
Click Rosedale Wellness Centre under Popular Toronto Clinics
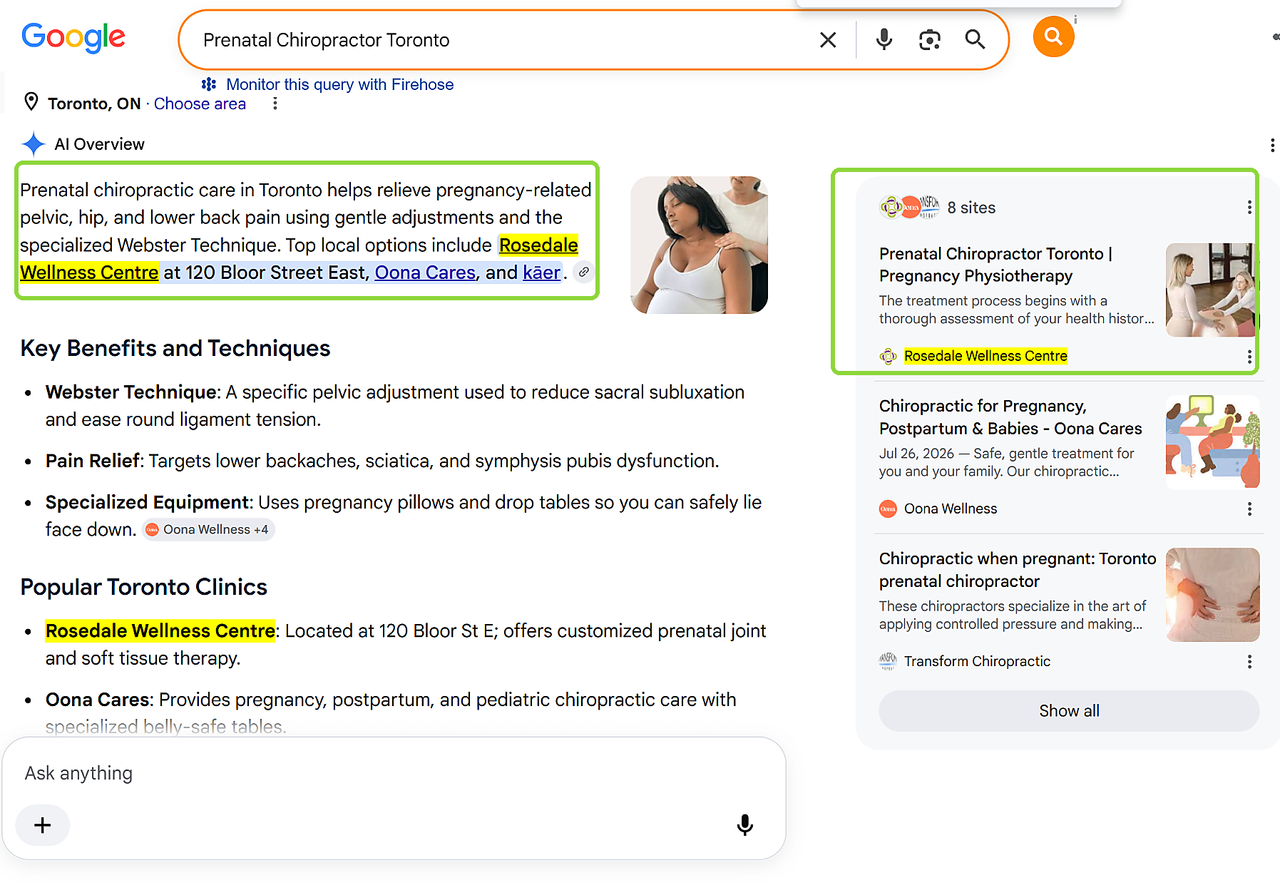(160, 631)
